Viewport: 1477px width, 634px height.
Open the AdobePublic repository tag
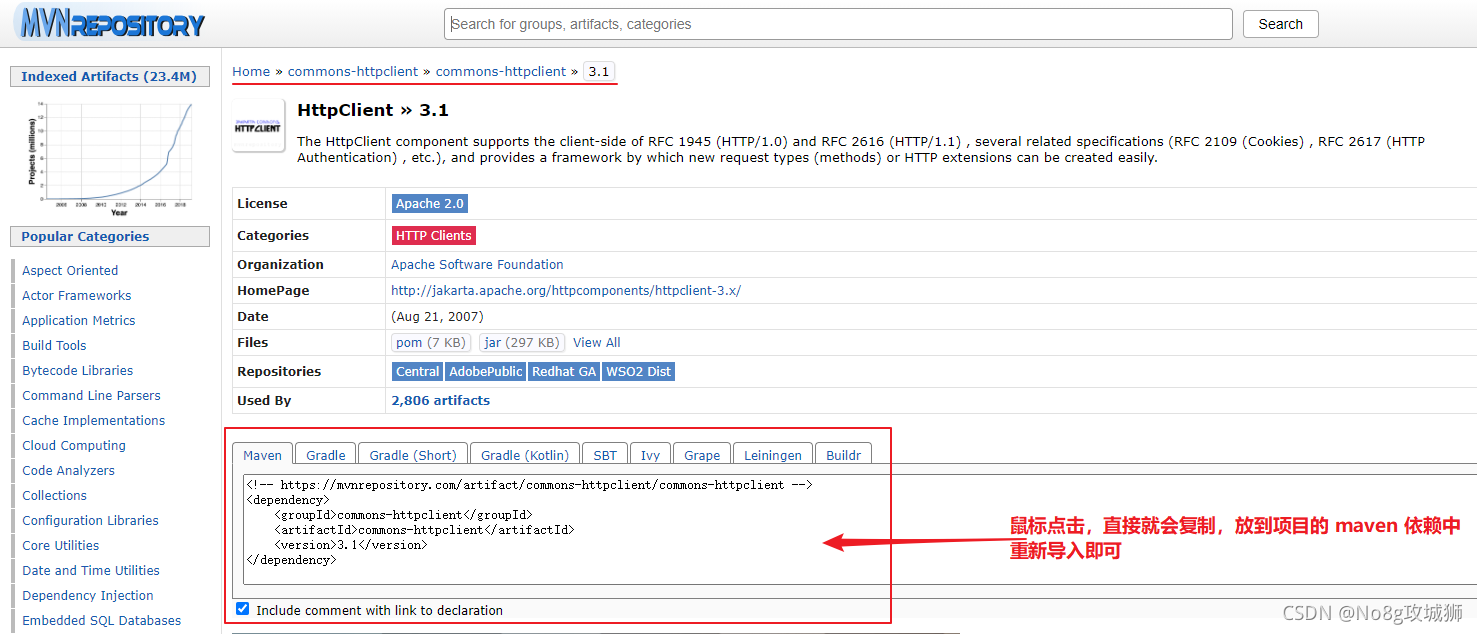(x=486, y=371)
